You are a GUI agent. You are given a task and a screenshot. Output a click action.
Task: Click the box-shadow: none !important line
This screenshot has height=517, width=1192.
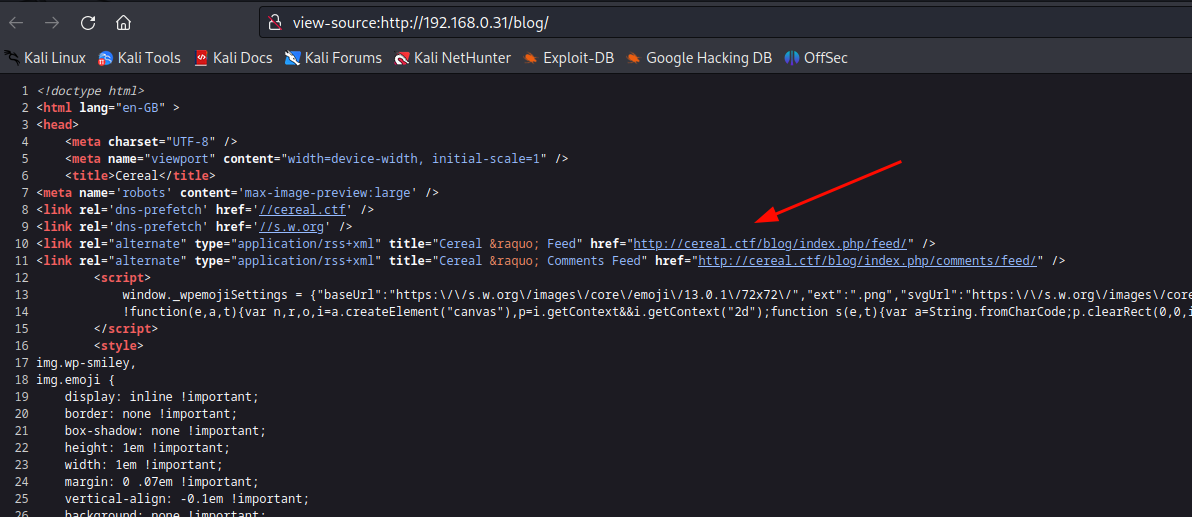point(166,430)
